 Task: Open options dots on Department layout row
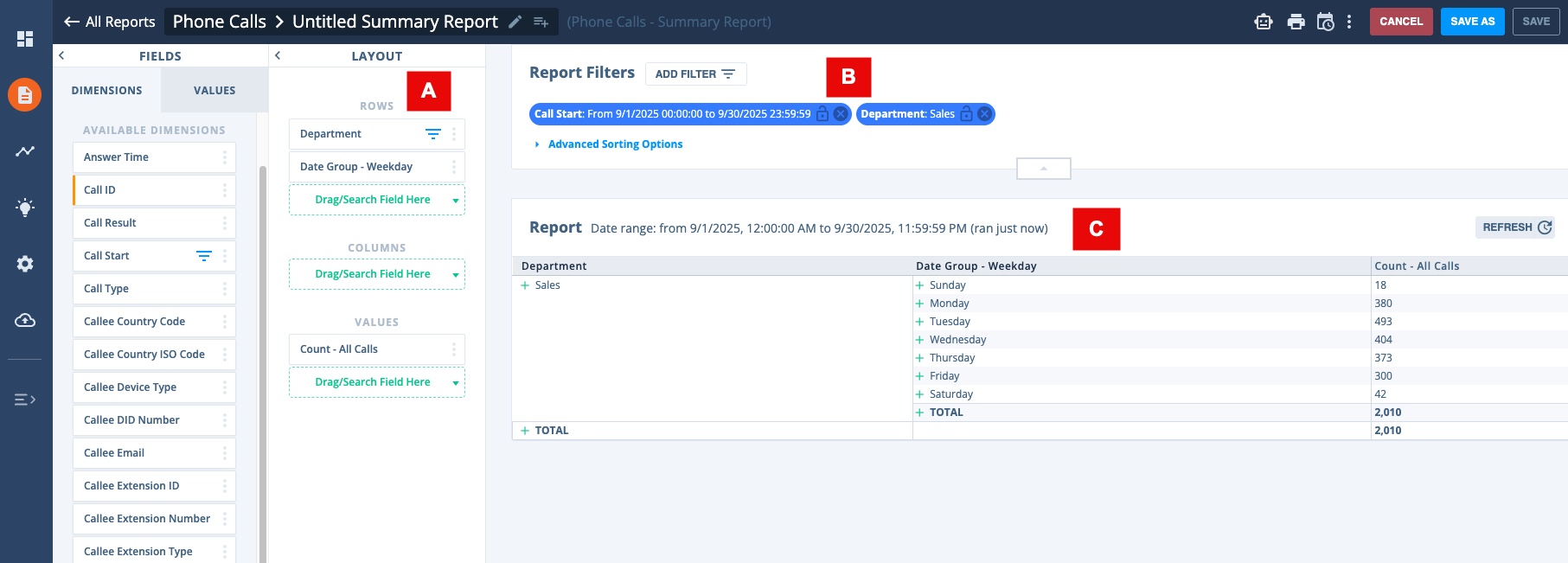point(454,134)
